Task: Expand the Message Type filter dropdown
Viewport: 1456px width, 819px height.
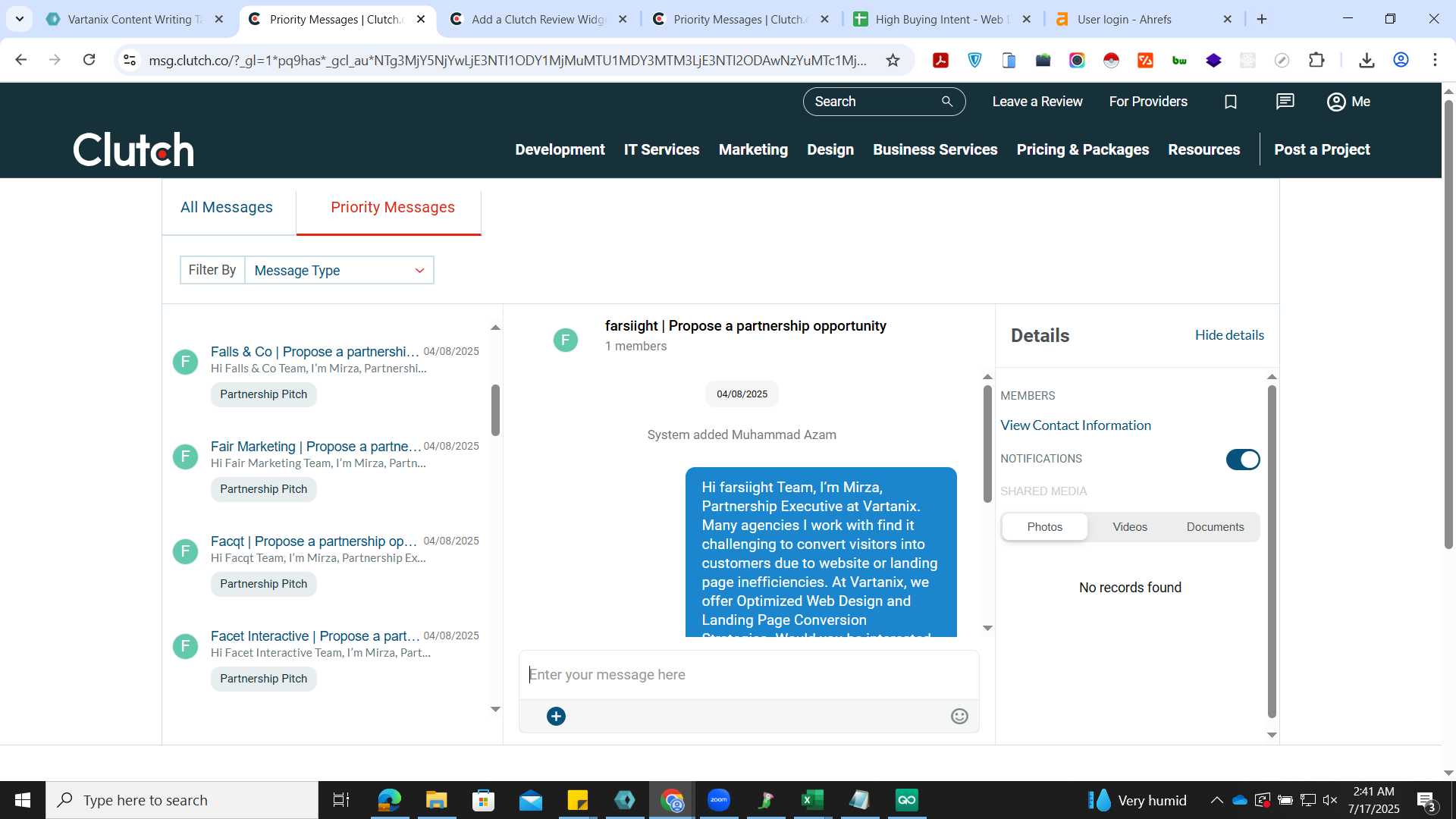Action: (x=339, y=270)
